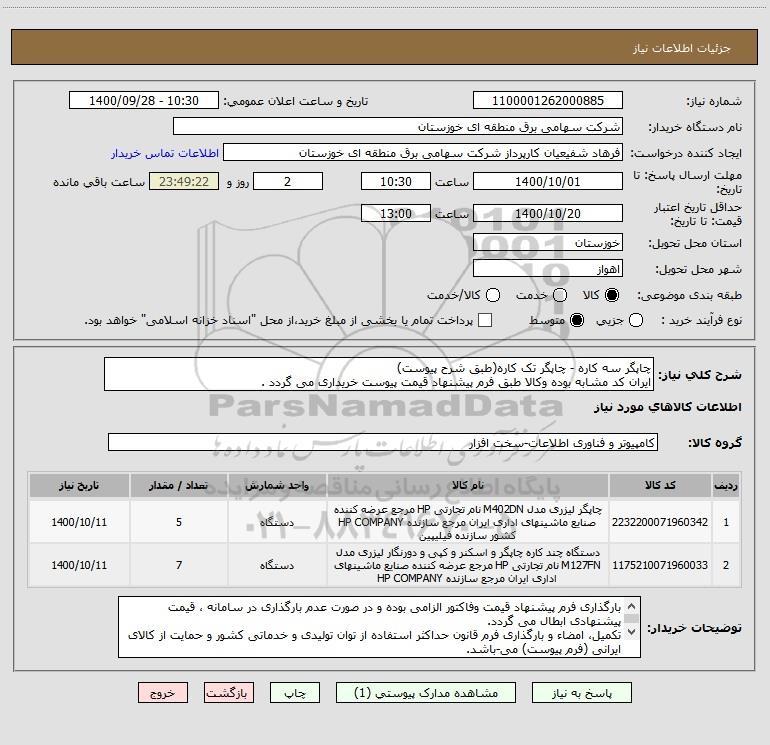Viewport: 770px width, 745px height.
Task: Click scroll up arrow in buyer notes
Action: pyautogui.click(x=632, y=606)
